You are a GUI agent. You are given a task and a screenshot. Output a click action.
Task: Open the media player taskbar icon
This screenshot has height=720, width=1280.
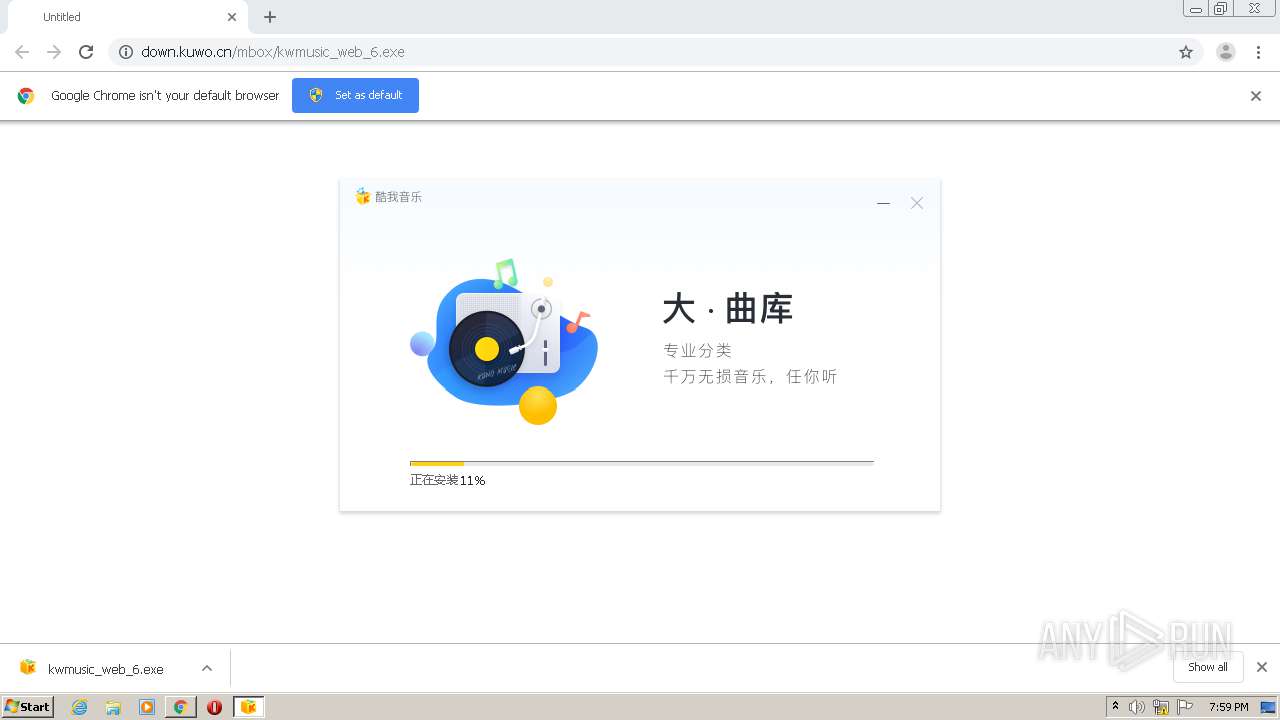pyautogui.click(x=147, y=707)
